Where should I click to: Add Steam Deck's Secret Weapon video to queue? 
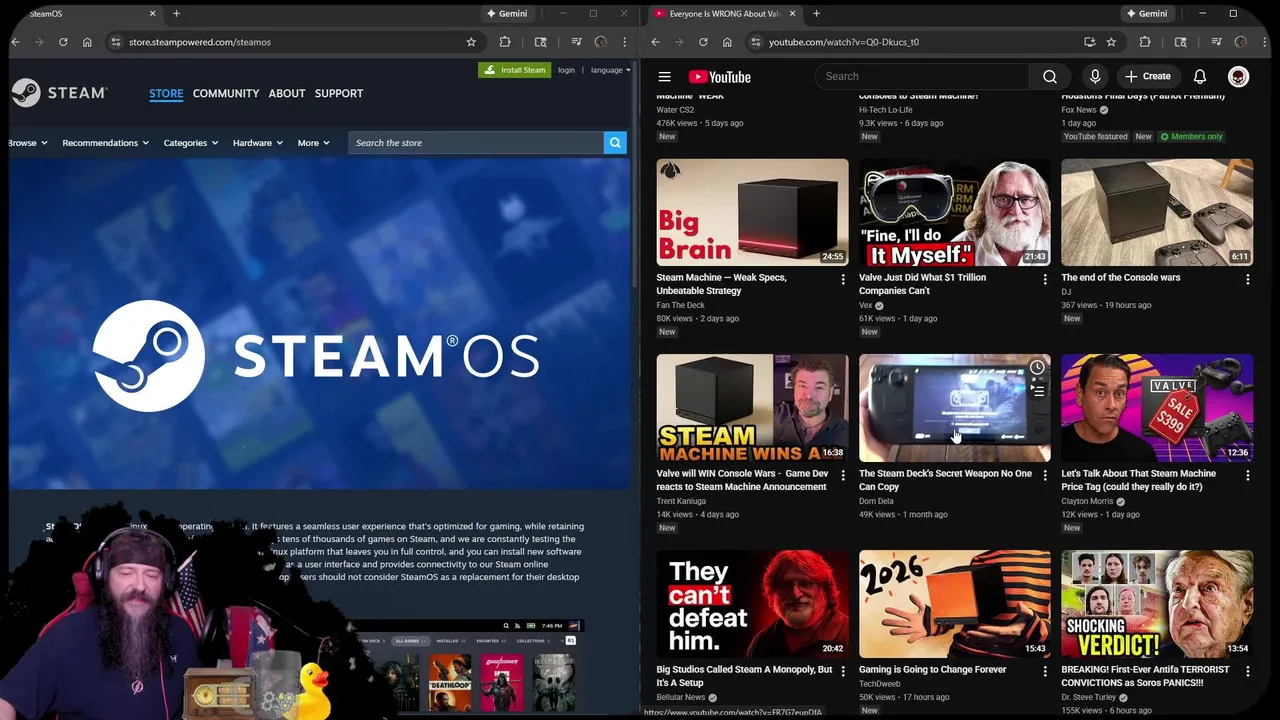tap(1037, 391)
